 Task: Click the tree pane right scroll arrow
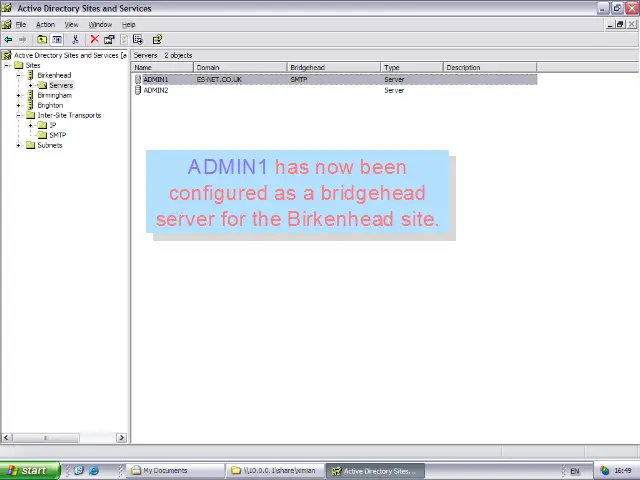(x=121, y=438)
